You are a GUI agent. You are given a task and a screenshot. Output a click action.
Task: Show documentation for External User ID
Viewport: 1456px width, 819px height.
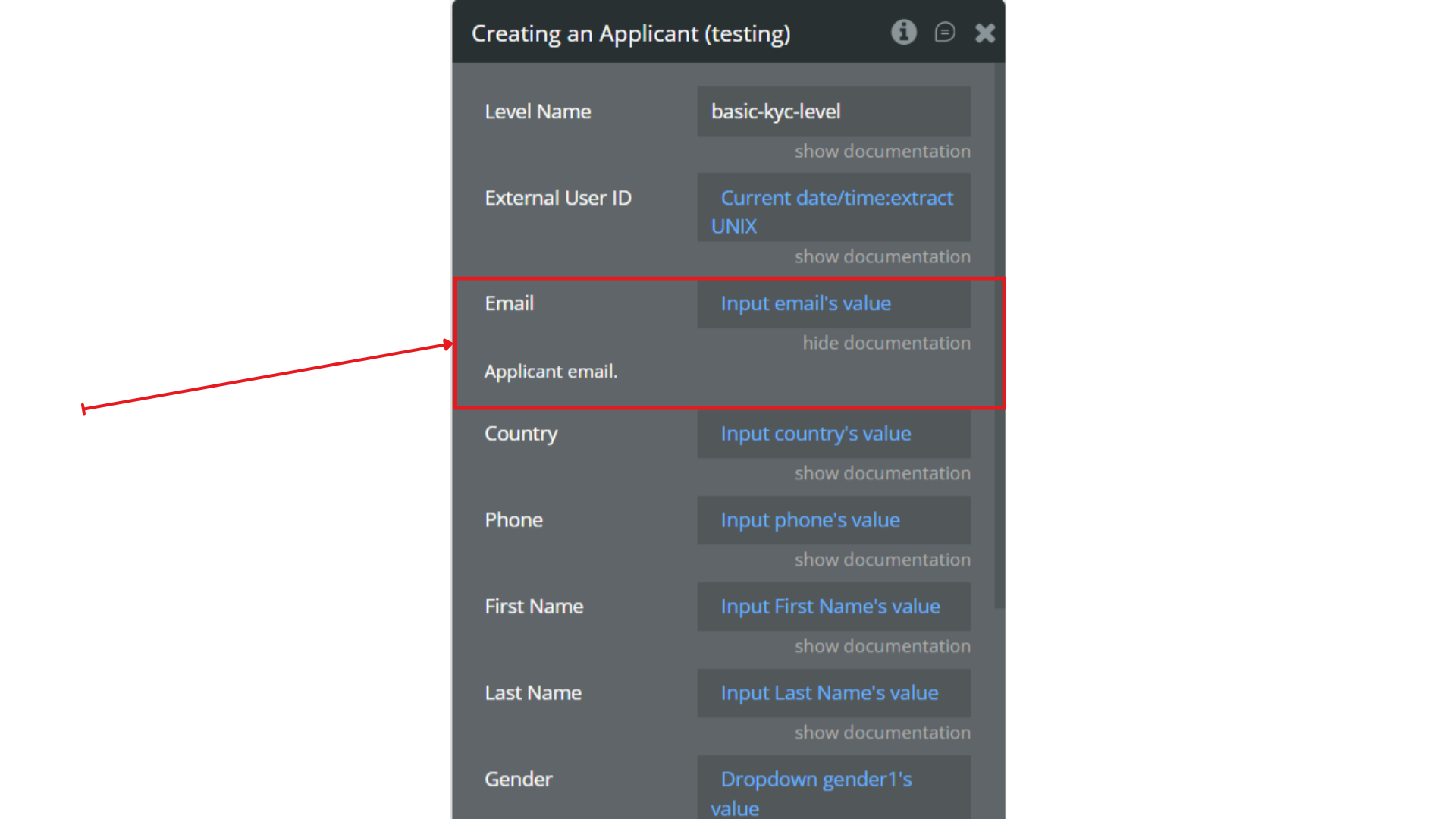click(882, 257)
